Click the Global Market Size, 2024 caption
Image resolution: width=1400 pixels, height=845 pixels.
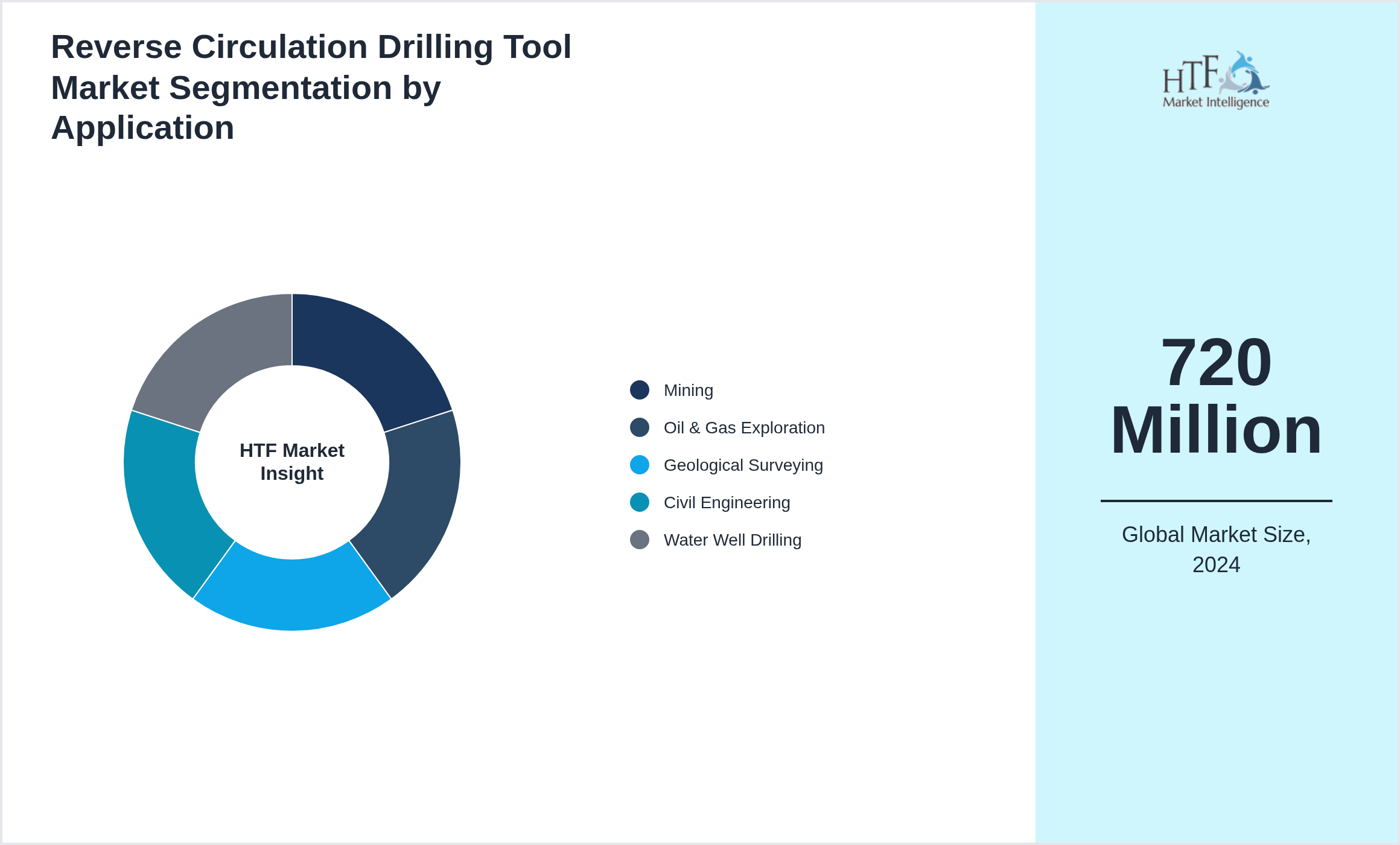[x=1215, y=549]
